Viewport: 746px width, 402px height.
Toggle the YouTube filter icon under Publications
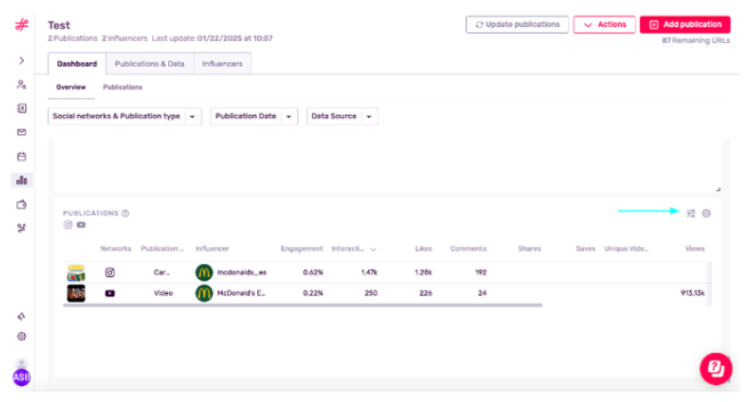coord(81,226)
